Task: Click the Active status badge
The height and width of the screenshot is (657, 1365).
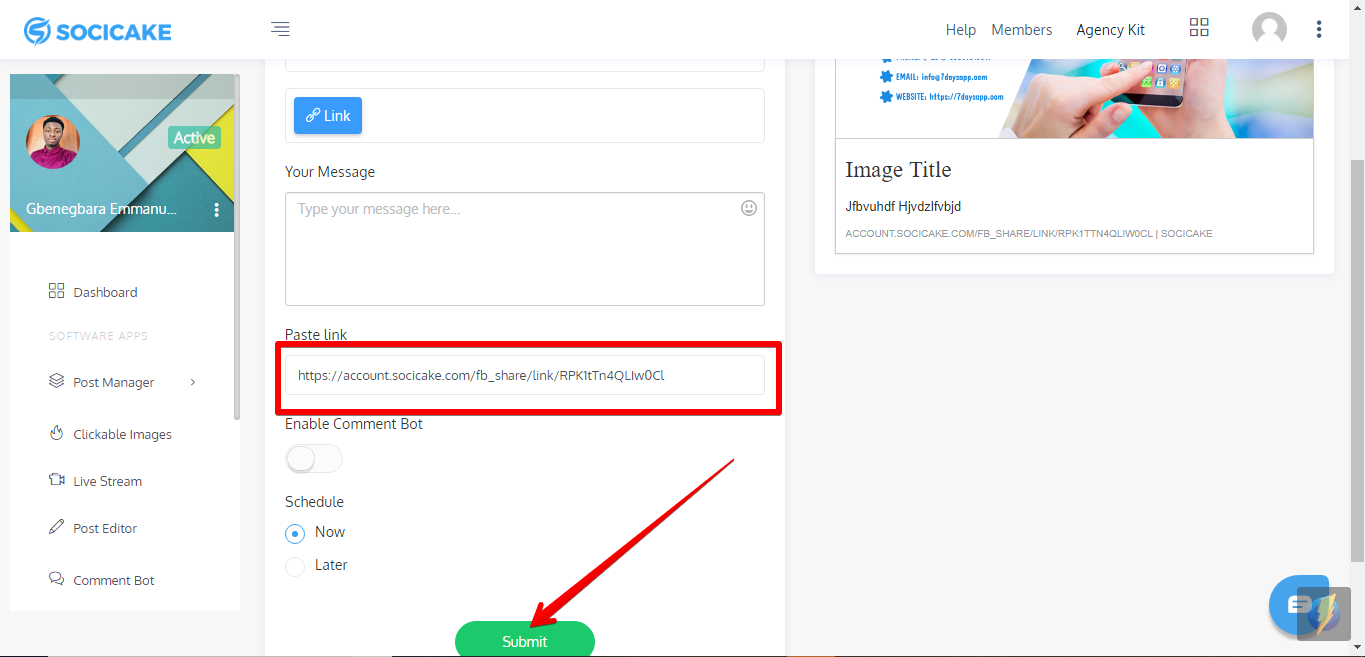Action: [x=194, y=138]
